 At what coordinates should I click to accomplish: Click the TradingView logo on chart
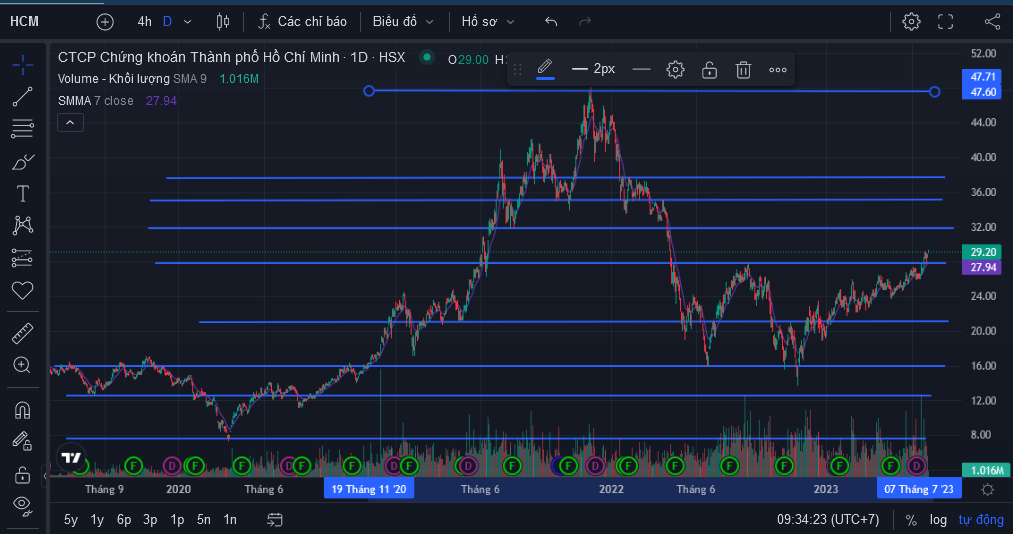point(71,458)
